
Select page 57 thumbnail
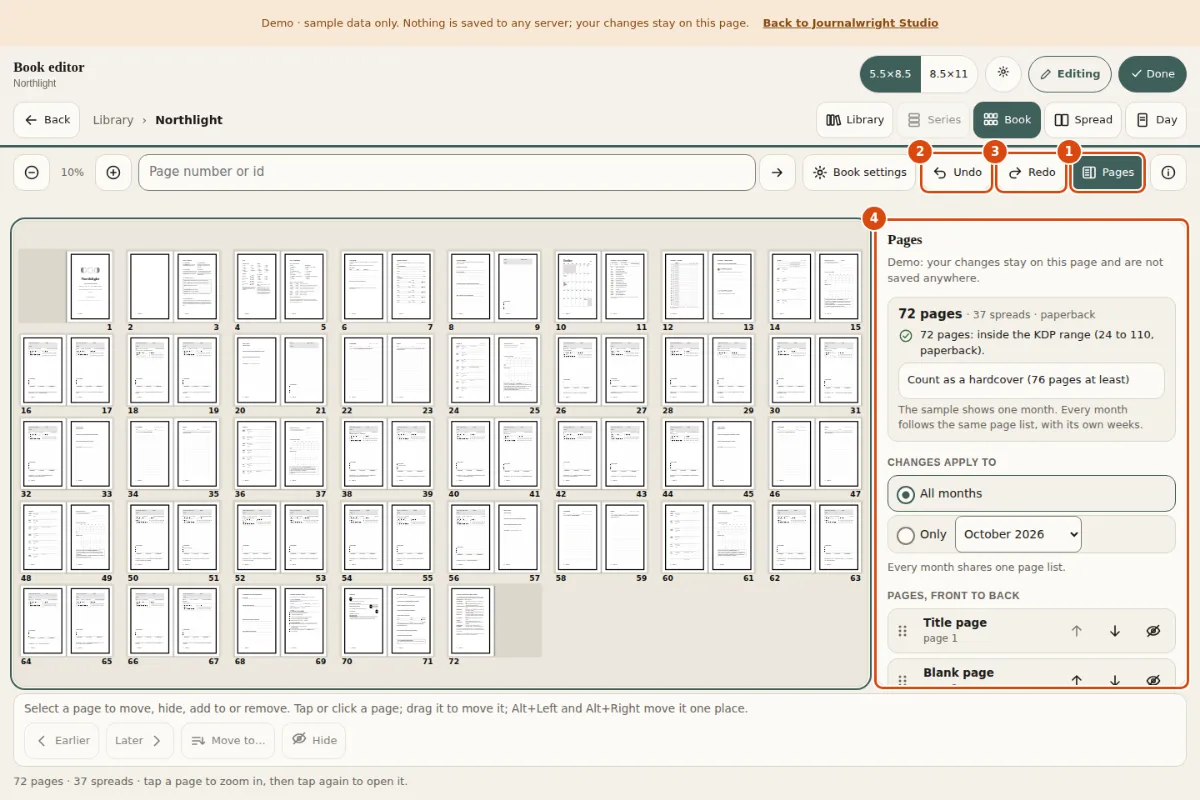tap(519, 537)
